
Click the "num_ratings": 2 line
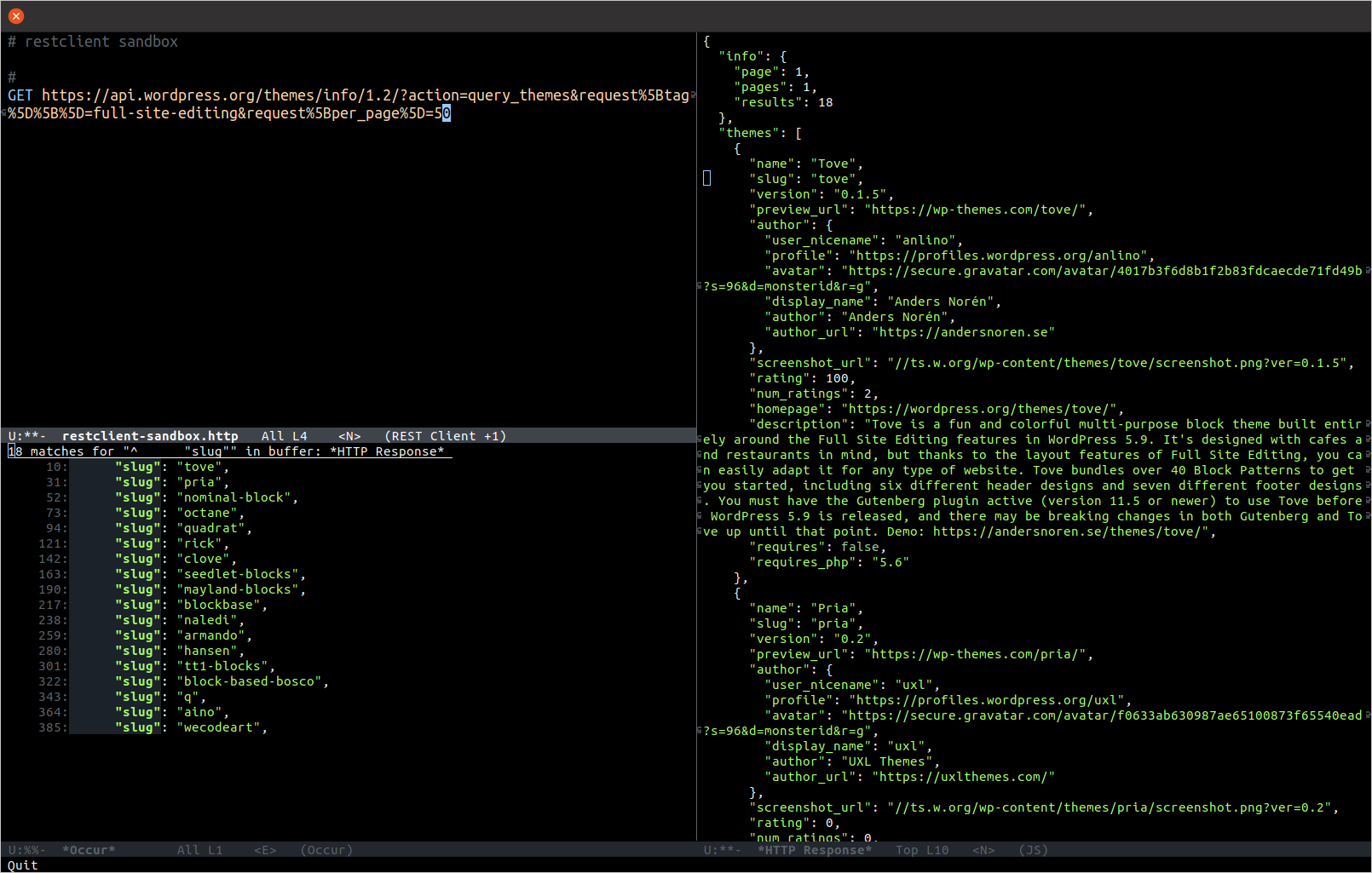coord(814,393)
